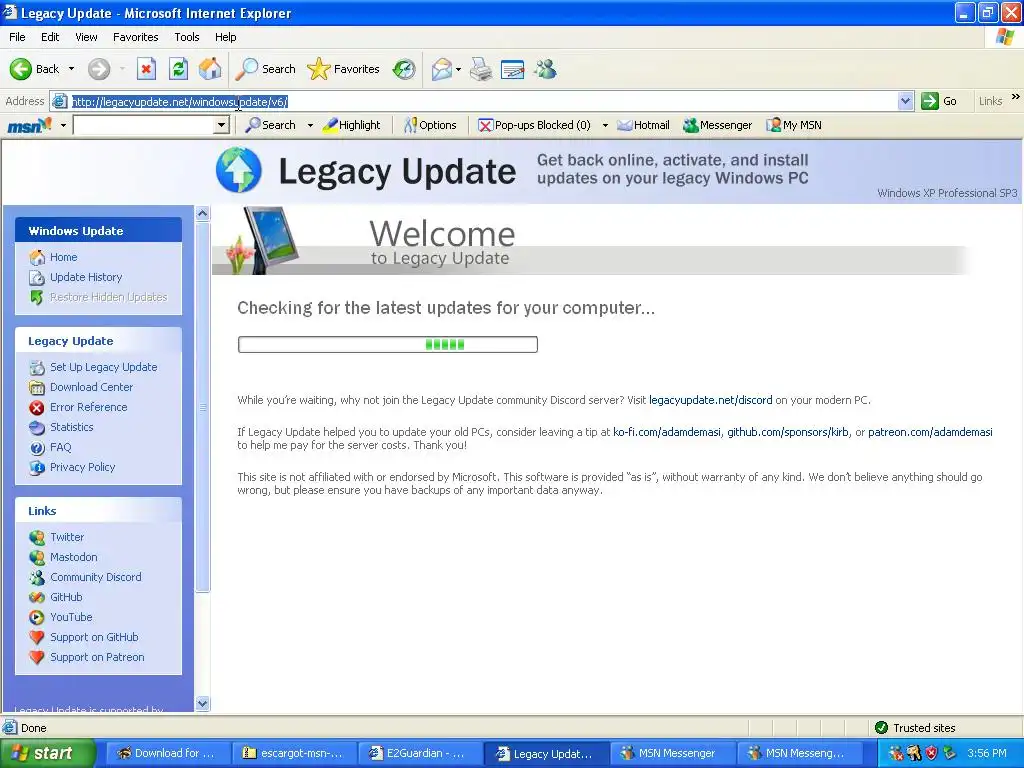Click the MSN toolbar Search button
The height and width of the screenshot is (768, 1024).
[x=270, y=125]
